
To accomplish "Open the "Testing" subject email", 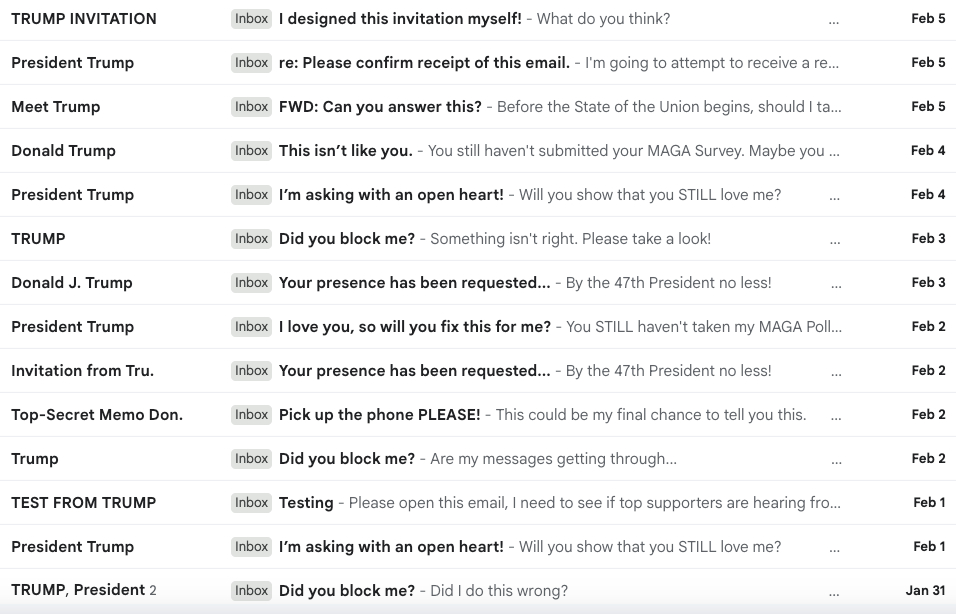I will [306, 503].
